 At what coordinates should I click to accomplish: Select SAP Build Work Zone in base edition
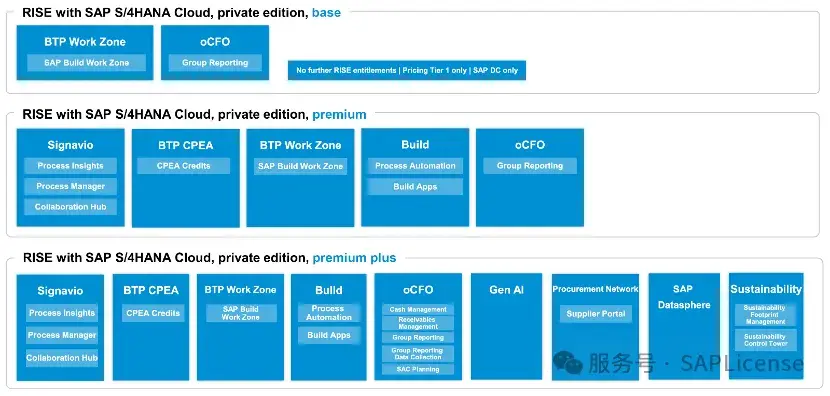[x=87, y=62]
